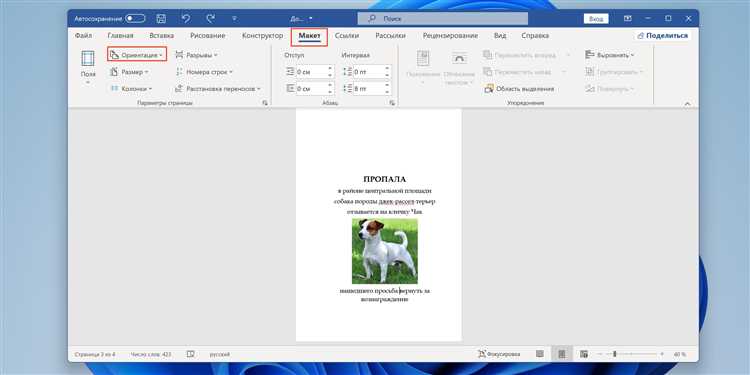Click the Повернуть rotate button
Screen dimensions: 750x375
610,89
